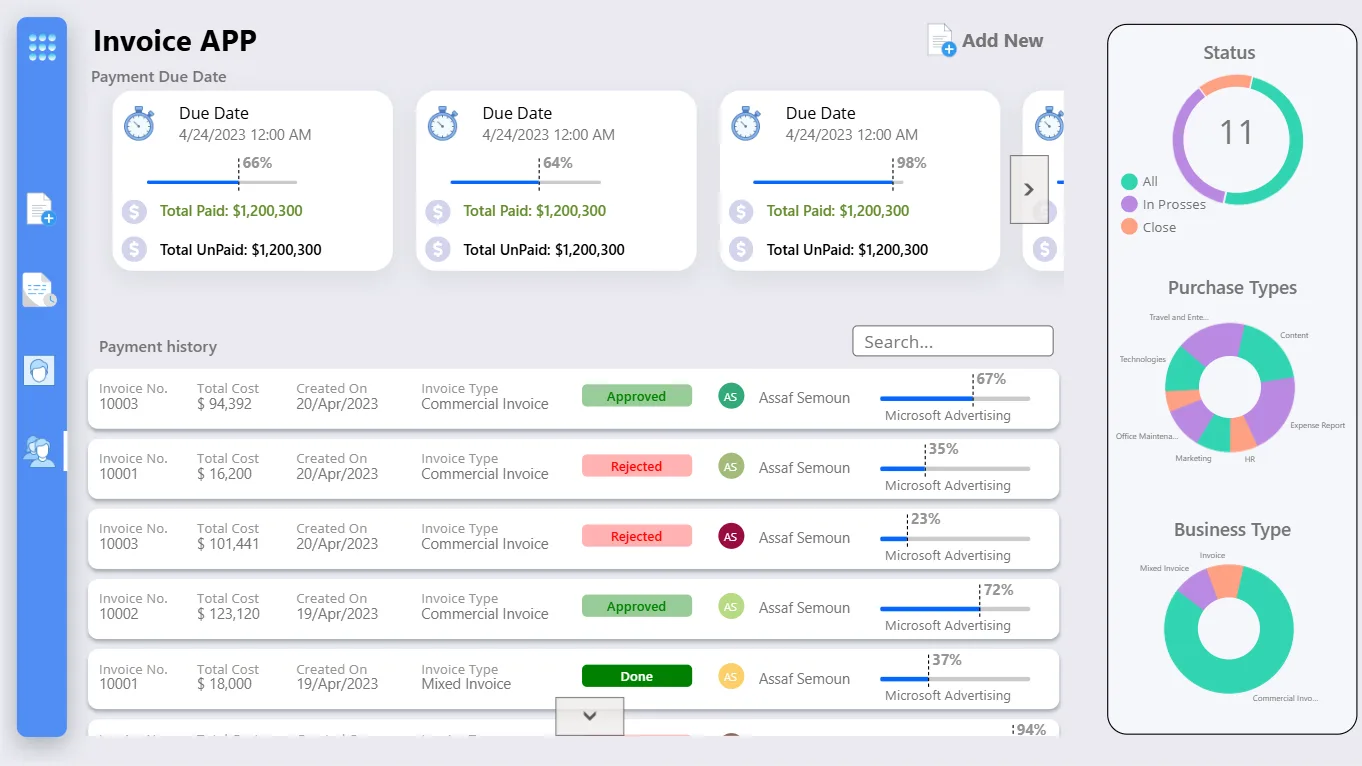The width and height of the screenshot is (1362, 766).
Task: Click the Add New document icon
Action: 942,40
